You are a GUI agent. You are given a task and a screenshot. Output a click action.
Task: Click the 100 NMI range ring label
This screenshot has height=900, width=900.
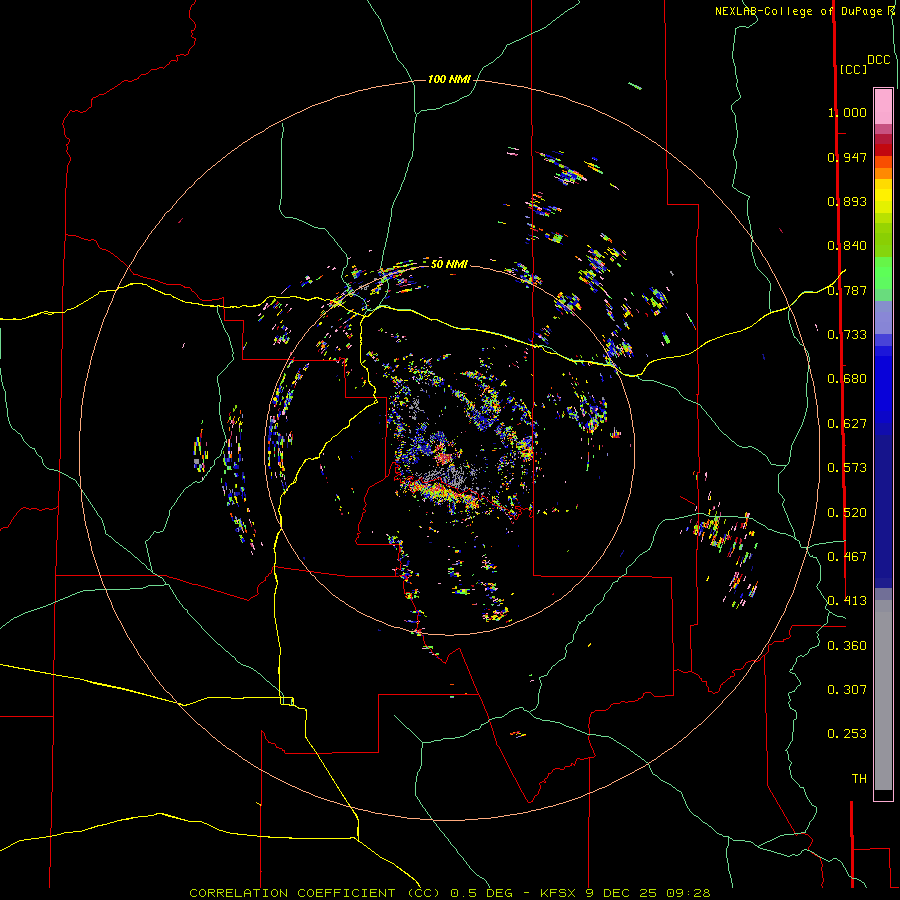pos(449,79)
